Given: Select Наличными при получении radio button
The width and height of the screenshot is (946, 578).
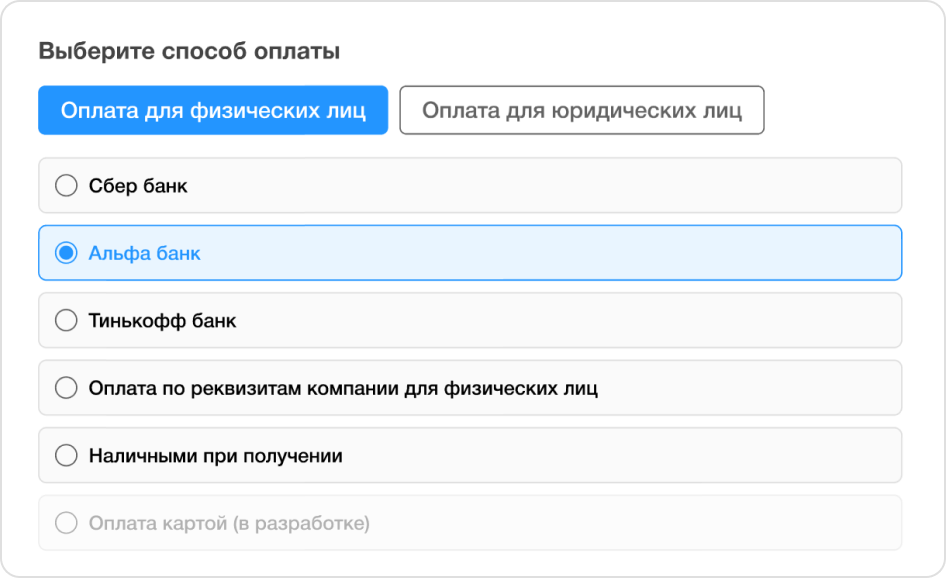Looking at the screenshot, I should [x=66, y=456].
